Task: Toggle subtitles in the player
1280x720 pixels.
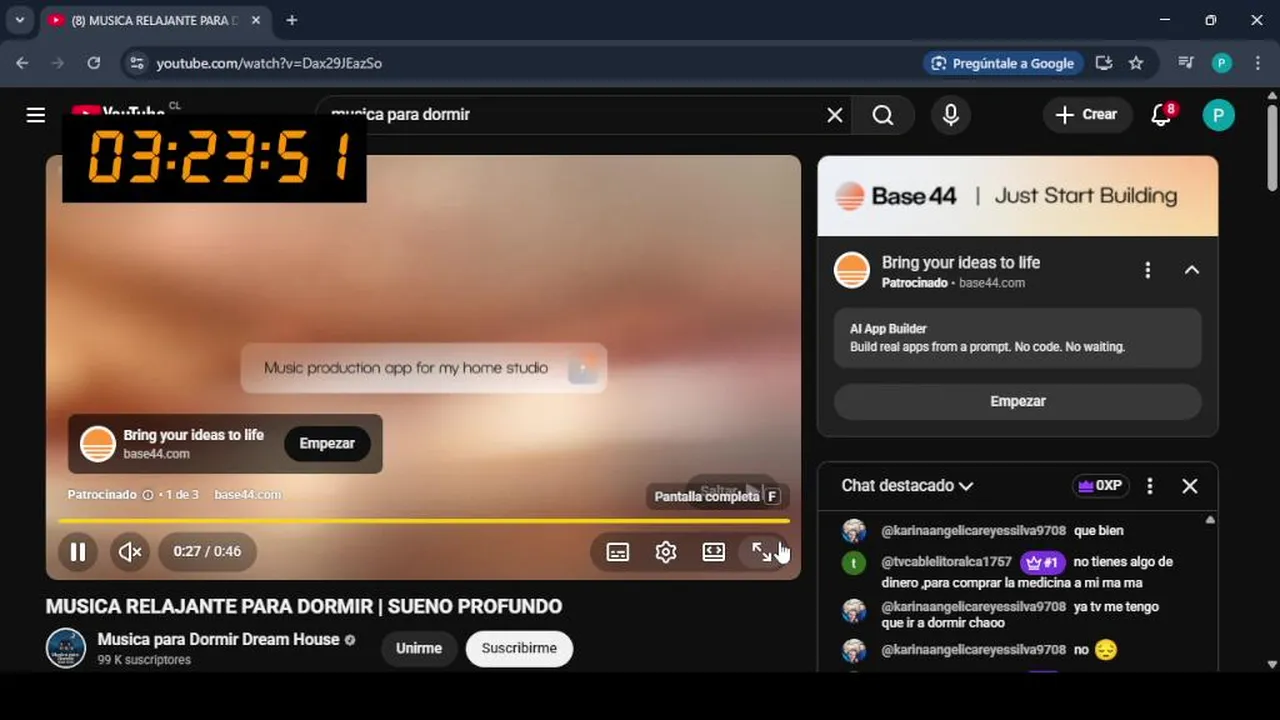Action: click(x=618, y=552)
